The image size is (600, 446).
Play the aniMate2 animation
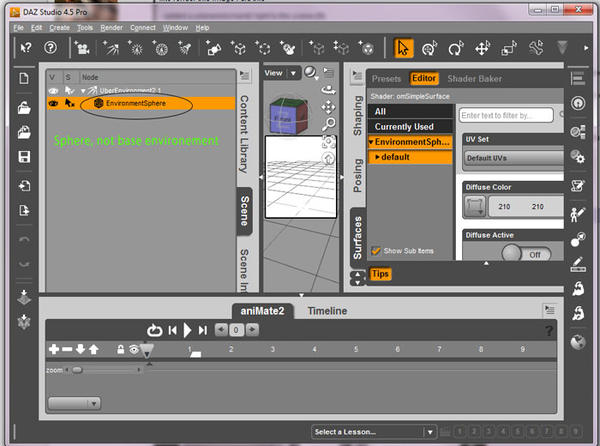pyautogui.click(x=187, y=330)
